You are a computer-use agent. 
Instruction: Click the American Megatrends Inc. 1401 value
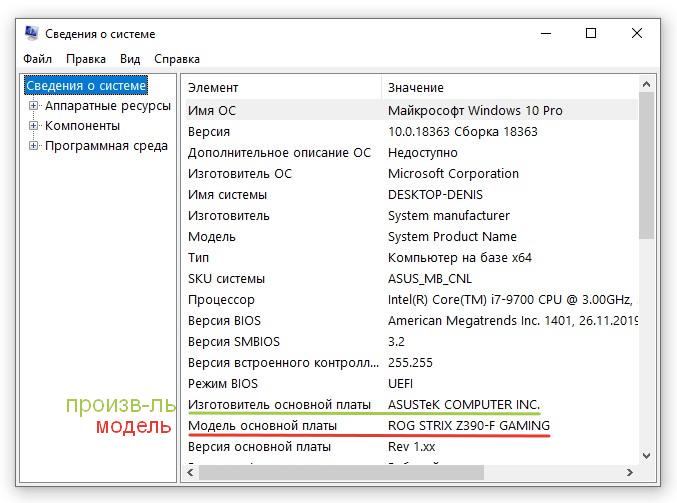pos(513,320)
